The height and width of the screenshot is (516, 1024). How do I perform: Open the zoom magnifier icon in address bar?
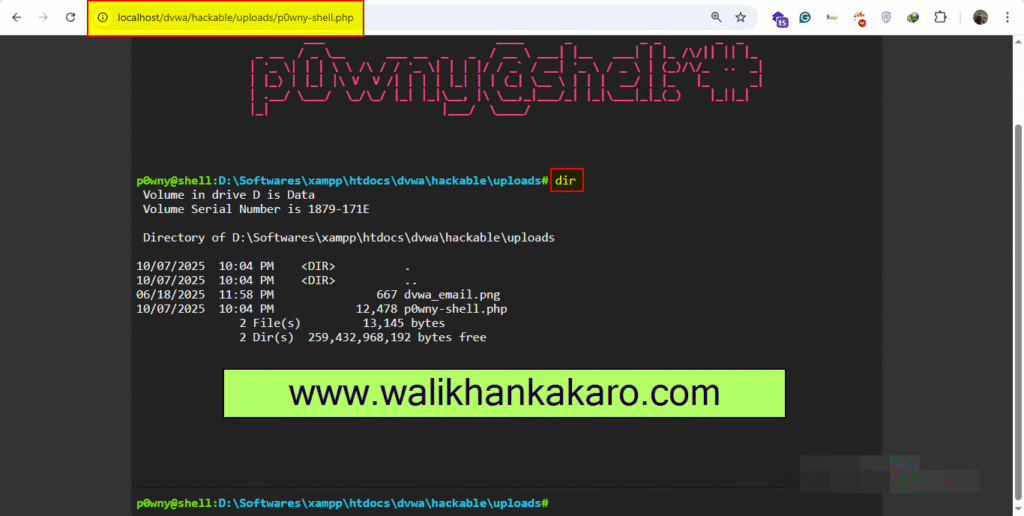click(x=716, y=17)
